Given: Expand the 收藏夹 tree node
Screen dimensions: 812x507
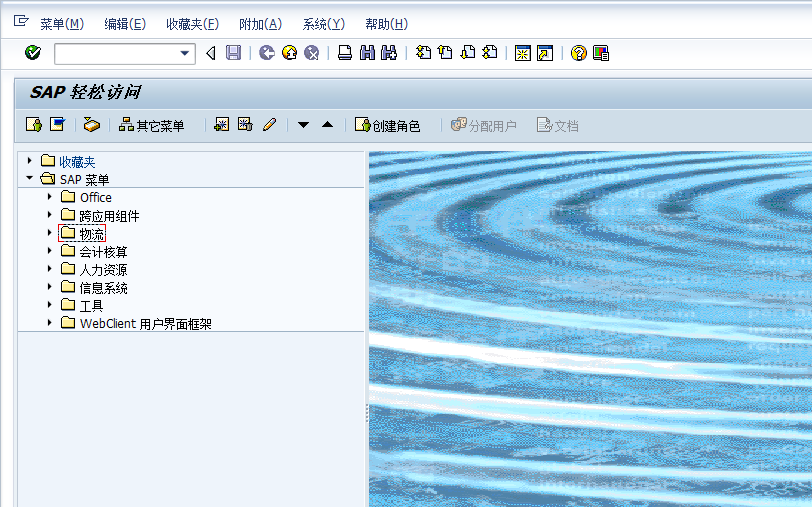Looking at the screenshot, I should [30, 161].
